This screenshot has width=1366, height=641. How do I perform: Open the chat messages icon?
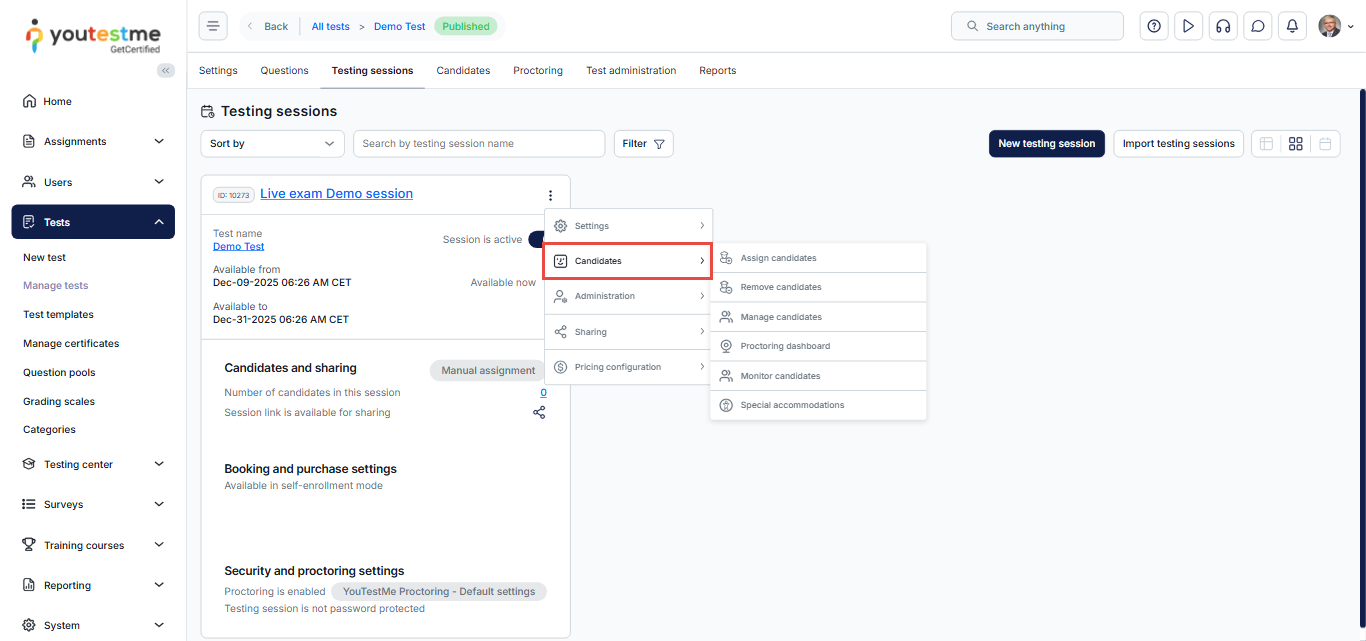point(1258,26)
